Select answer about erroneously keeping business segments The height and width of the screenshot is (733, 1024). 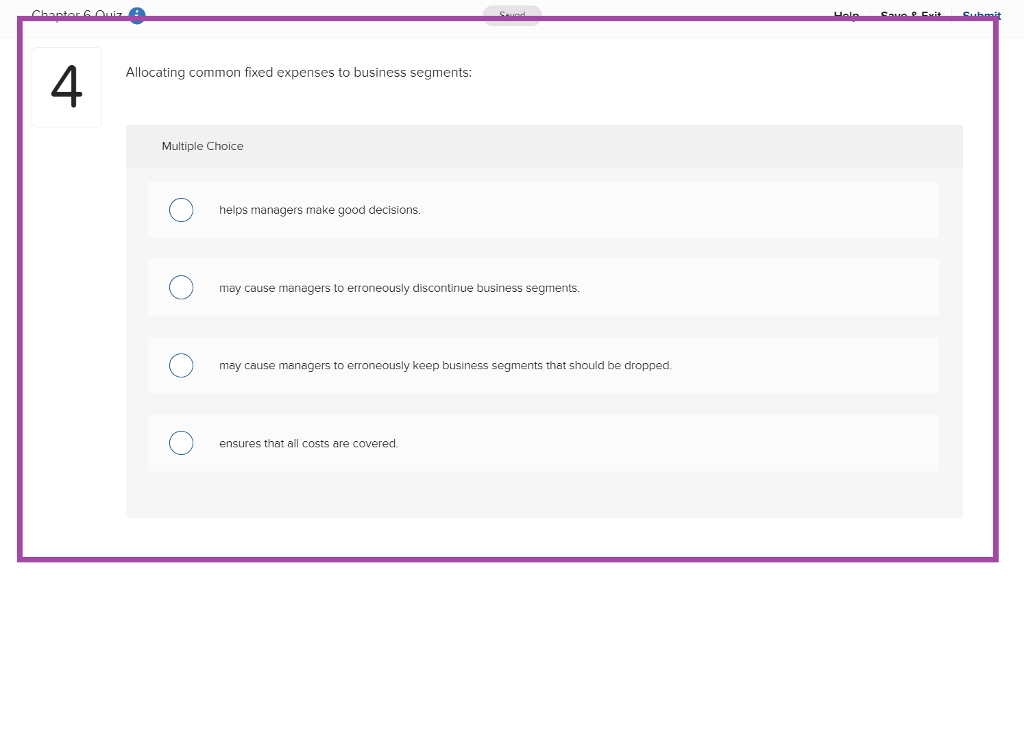coord(181,365)
